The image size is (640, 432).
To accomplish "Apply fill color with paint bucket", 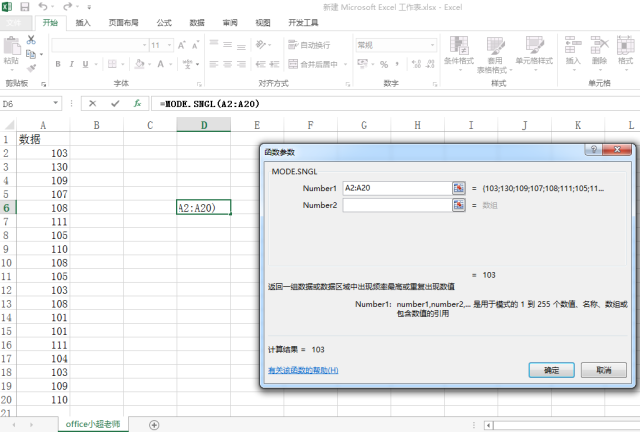I will tap(140, 64).
